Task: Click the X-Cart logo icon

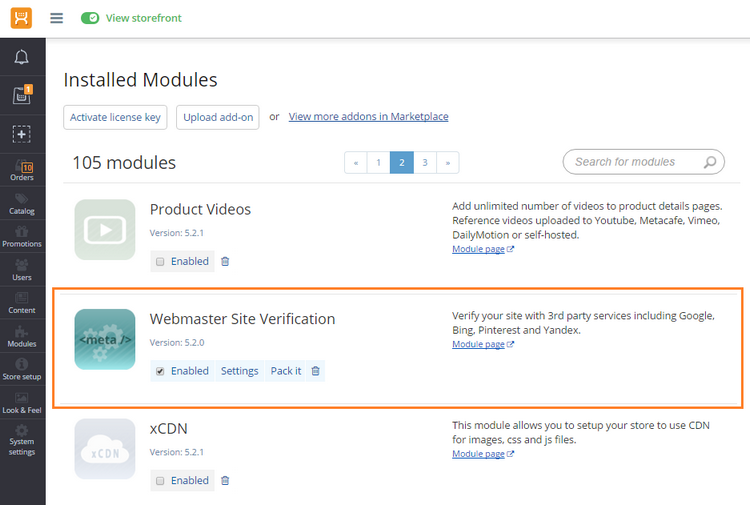Action: (22, 18)
